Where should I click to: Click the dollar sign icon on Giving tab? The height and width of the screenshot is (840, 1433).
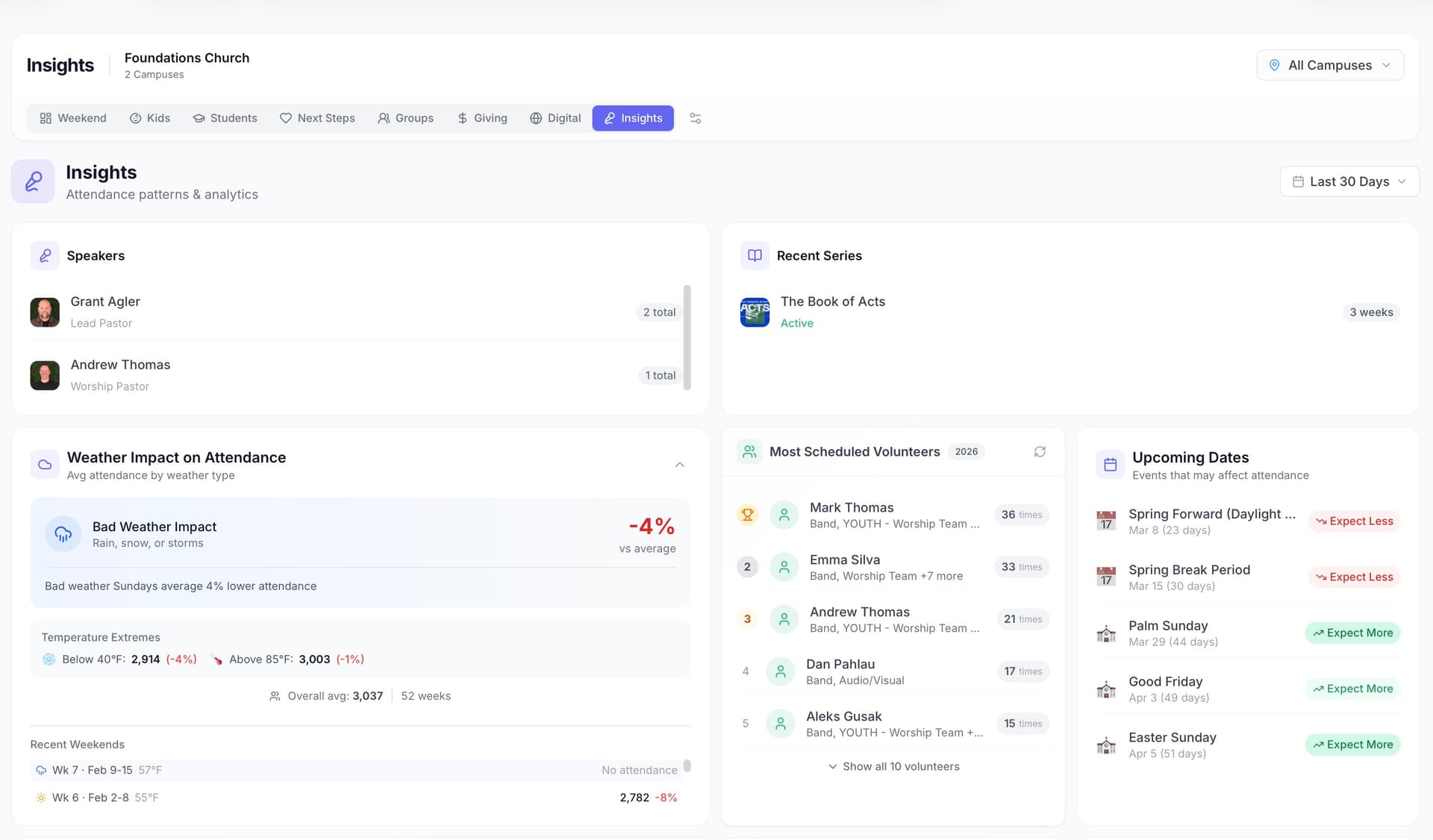[x=463, y=118]
